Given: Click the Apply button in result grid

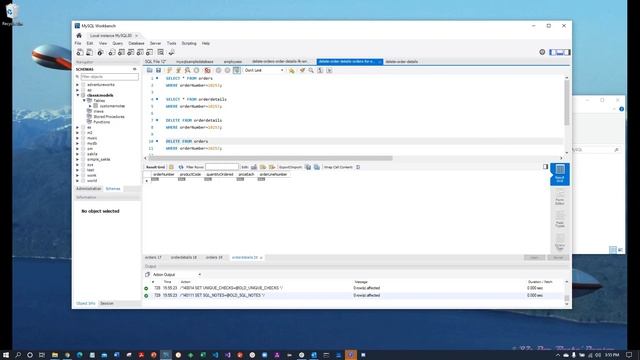Looking at the screenshot, I should click(534, 258).
